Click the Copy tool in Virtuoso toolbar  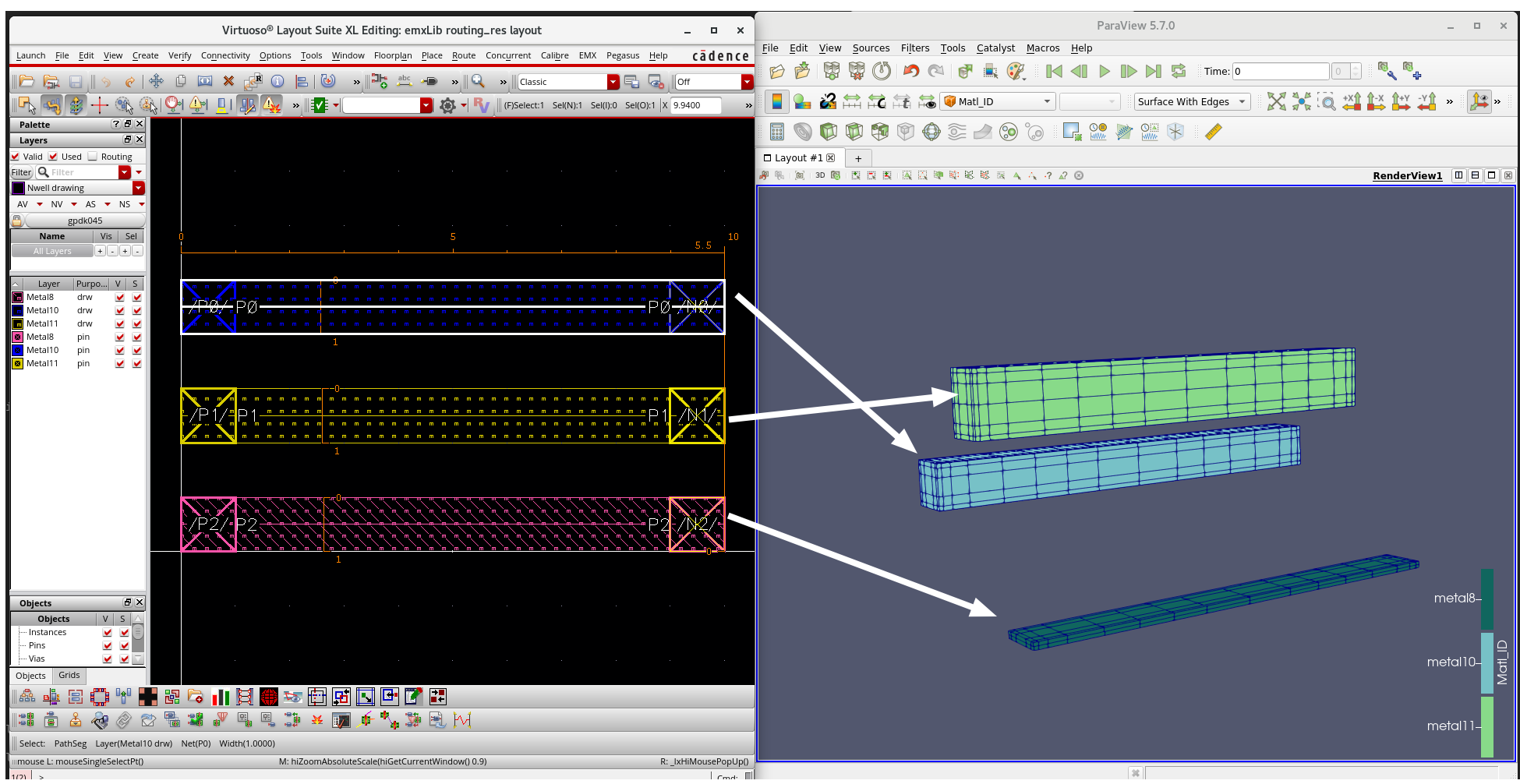pyautogui.click(x=181, y=81)
